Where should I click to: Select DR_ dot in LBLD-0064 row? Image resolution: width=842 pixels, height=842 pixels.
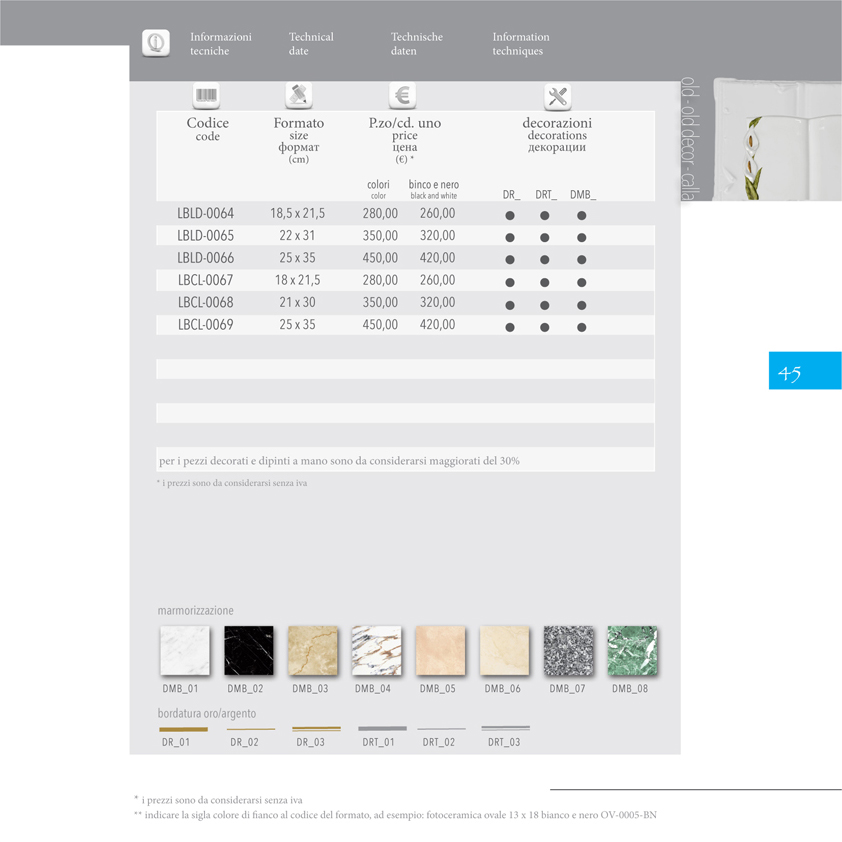510,216
